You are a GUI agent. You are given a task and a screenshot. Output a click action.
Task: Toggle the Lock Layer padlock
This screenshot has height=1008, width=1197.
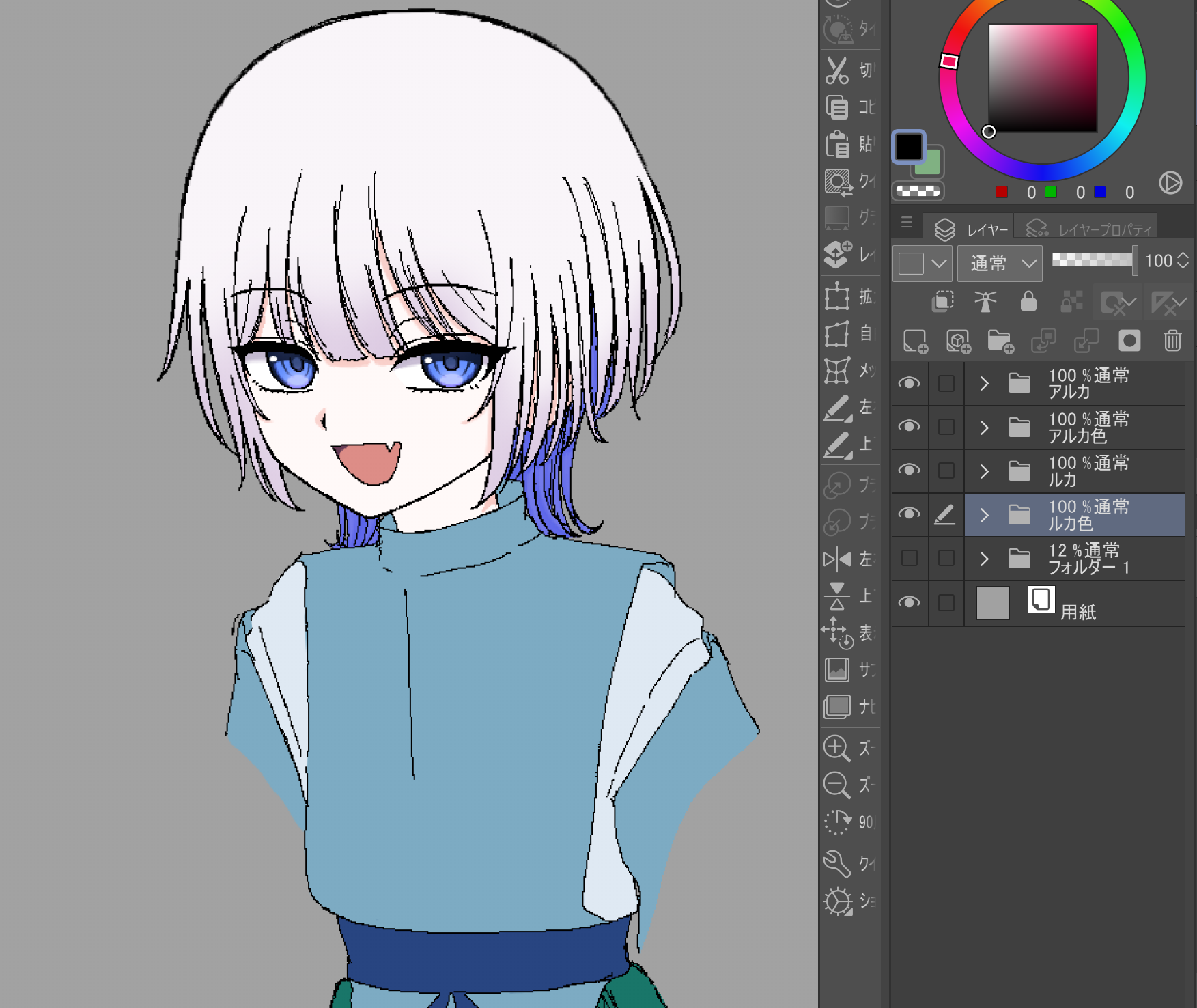tap(1028, 301)
